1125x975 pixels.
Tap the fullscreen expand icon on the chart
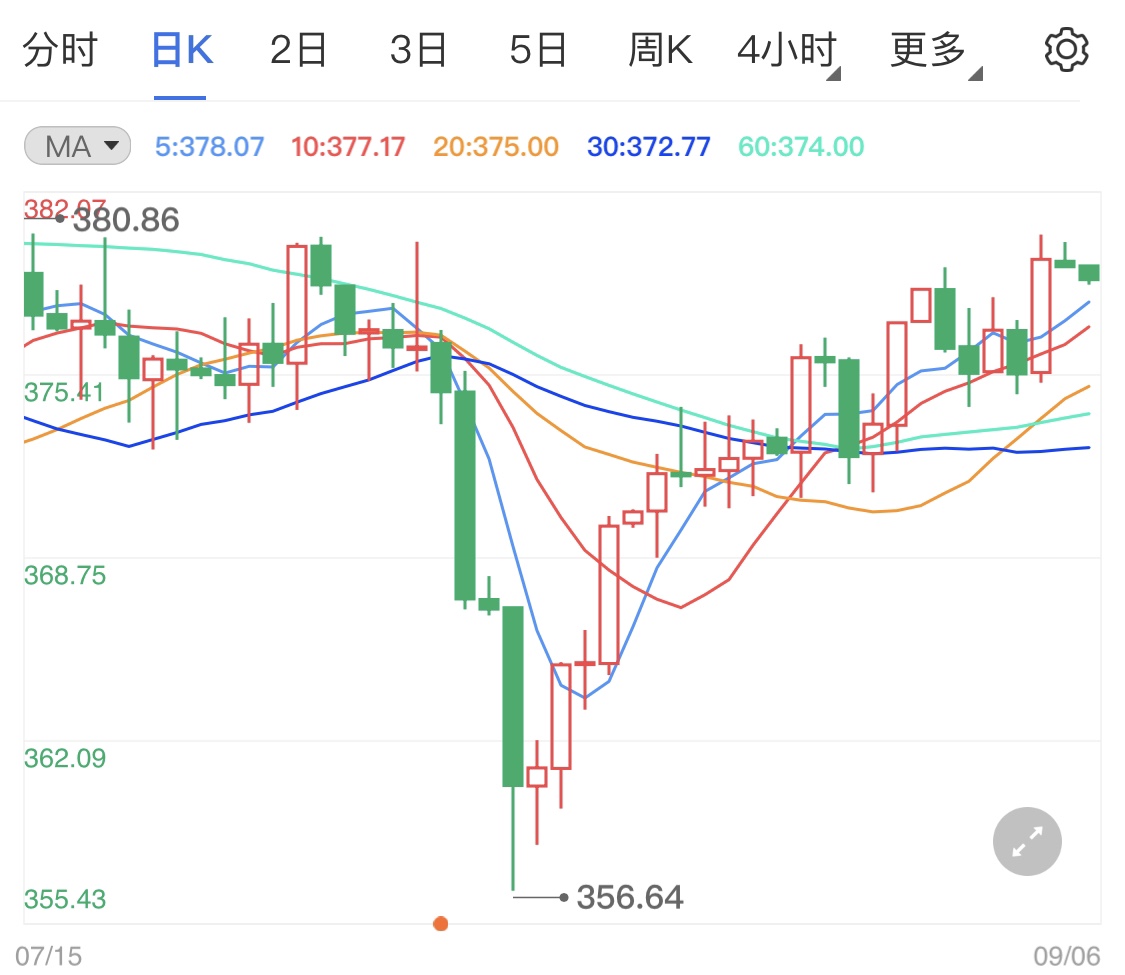pos(1027,841)
